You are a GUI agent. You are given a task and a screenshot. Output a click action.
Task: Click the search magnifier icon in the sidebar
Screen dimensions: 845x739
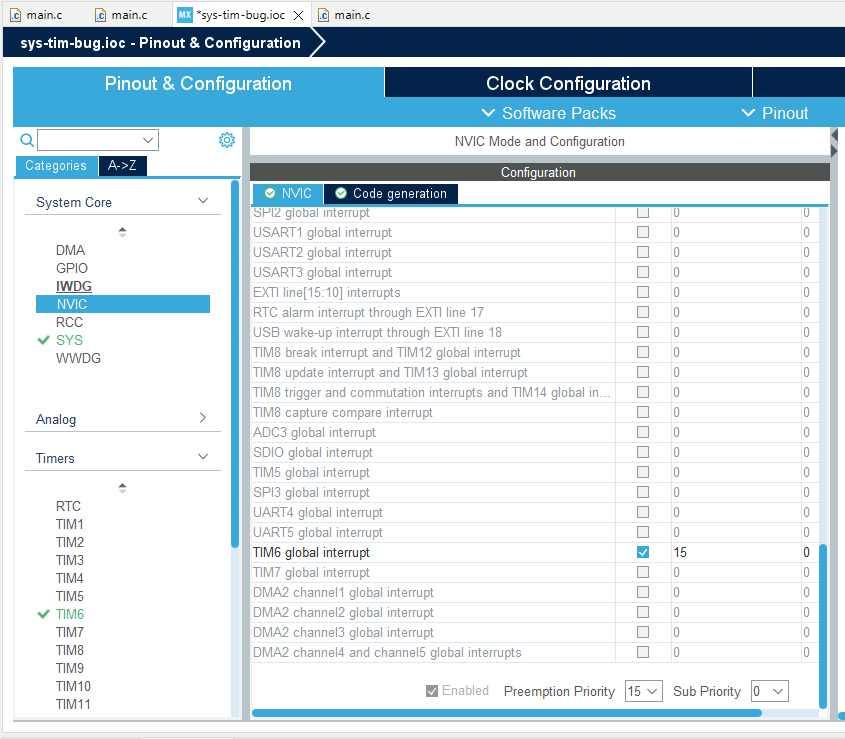click(25, 140)
